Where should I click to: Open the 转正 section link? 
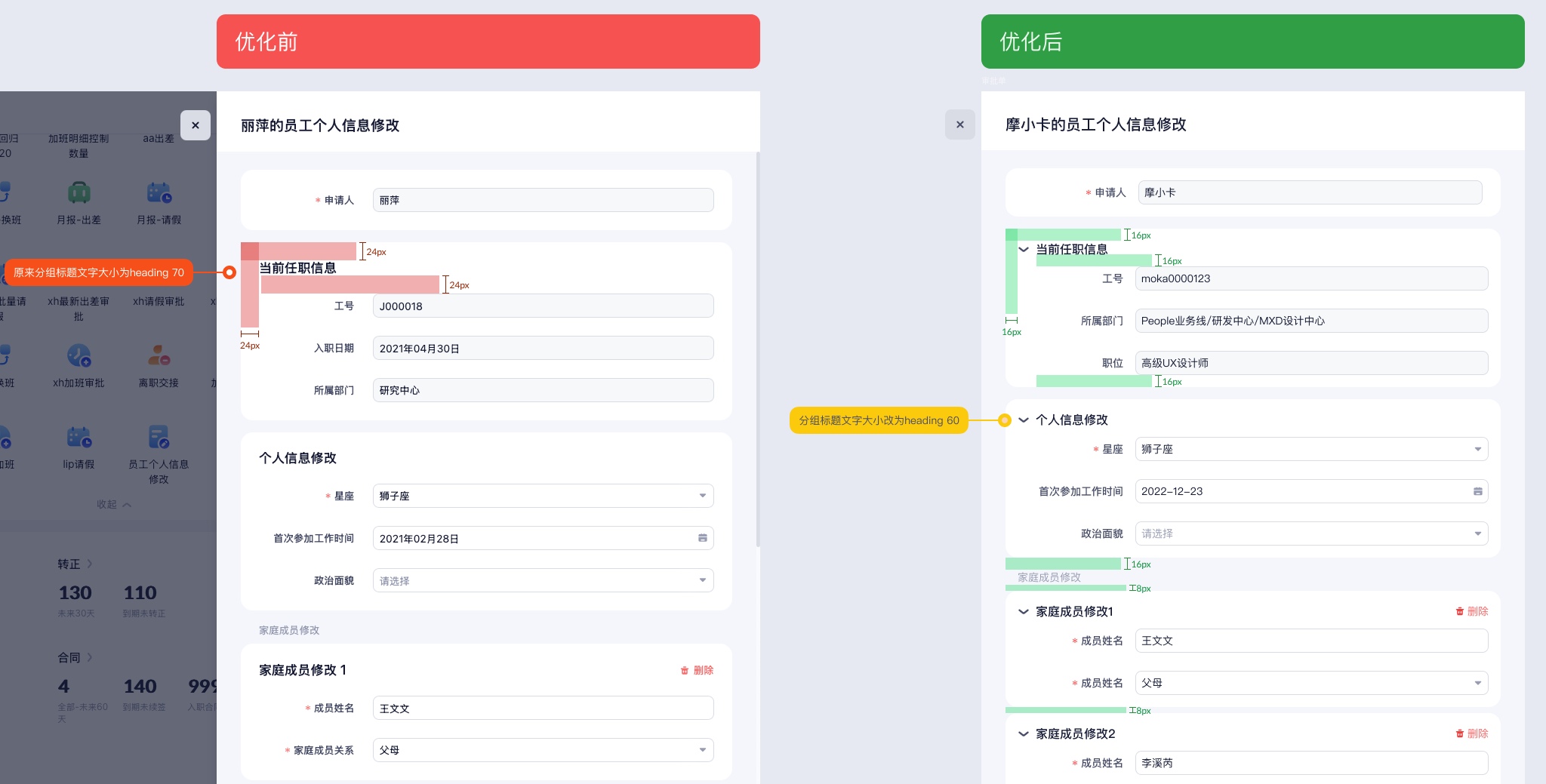coord(75,564)
